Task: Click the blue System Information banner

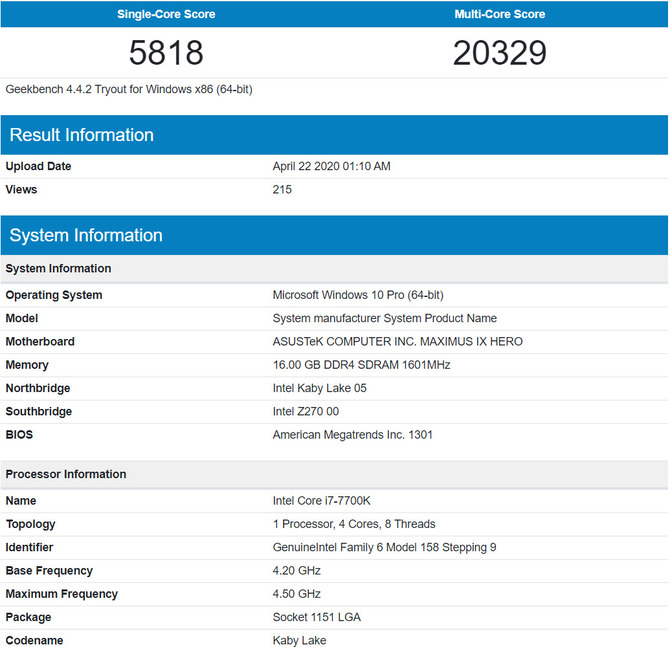Action: pos(335,235)
